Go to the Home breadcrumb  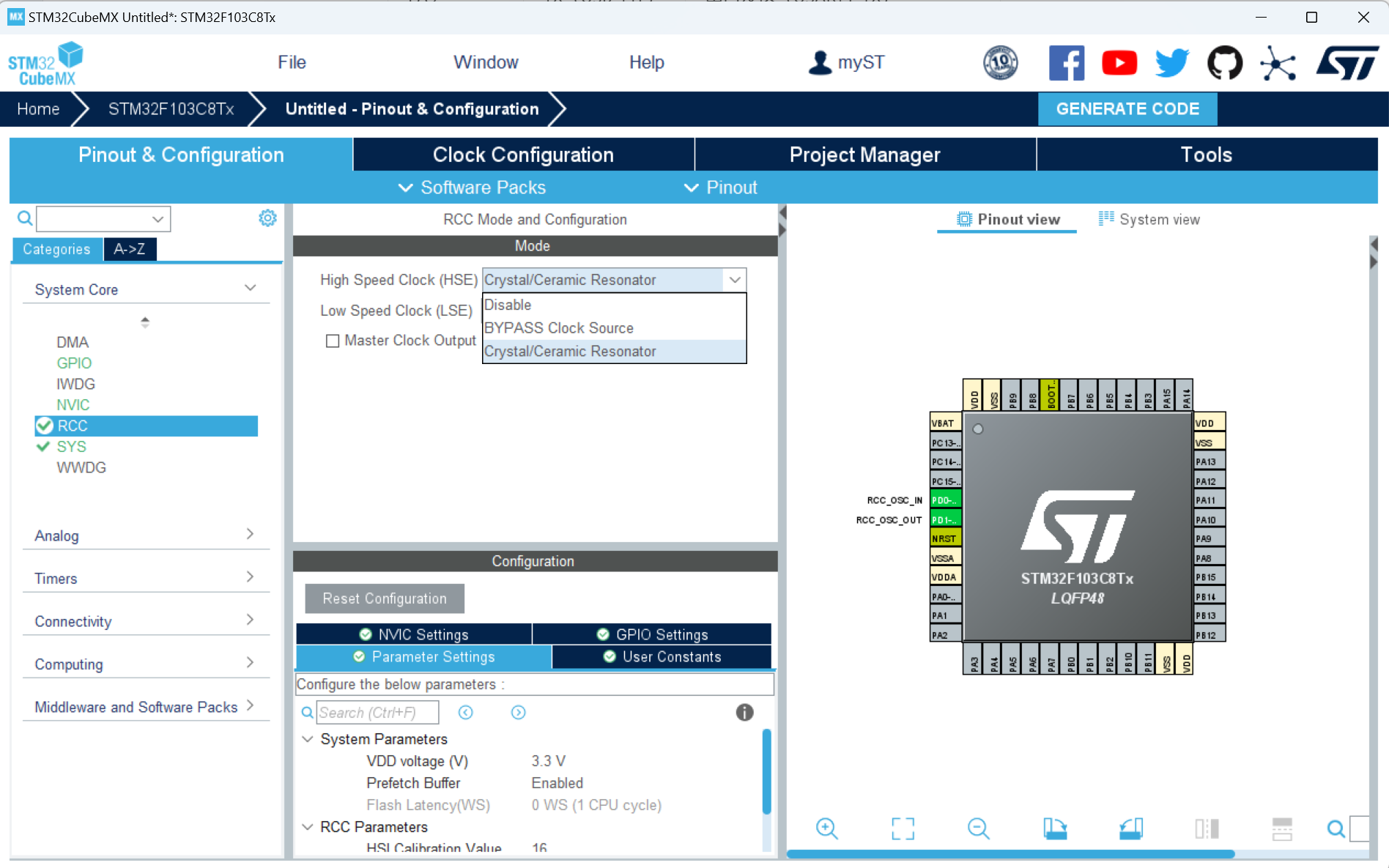click(x=38, y=109)
